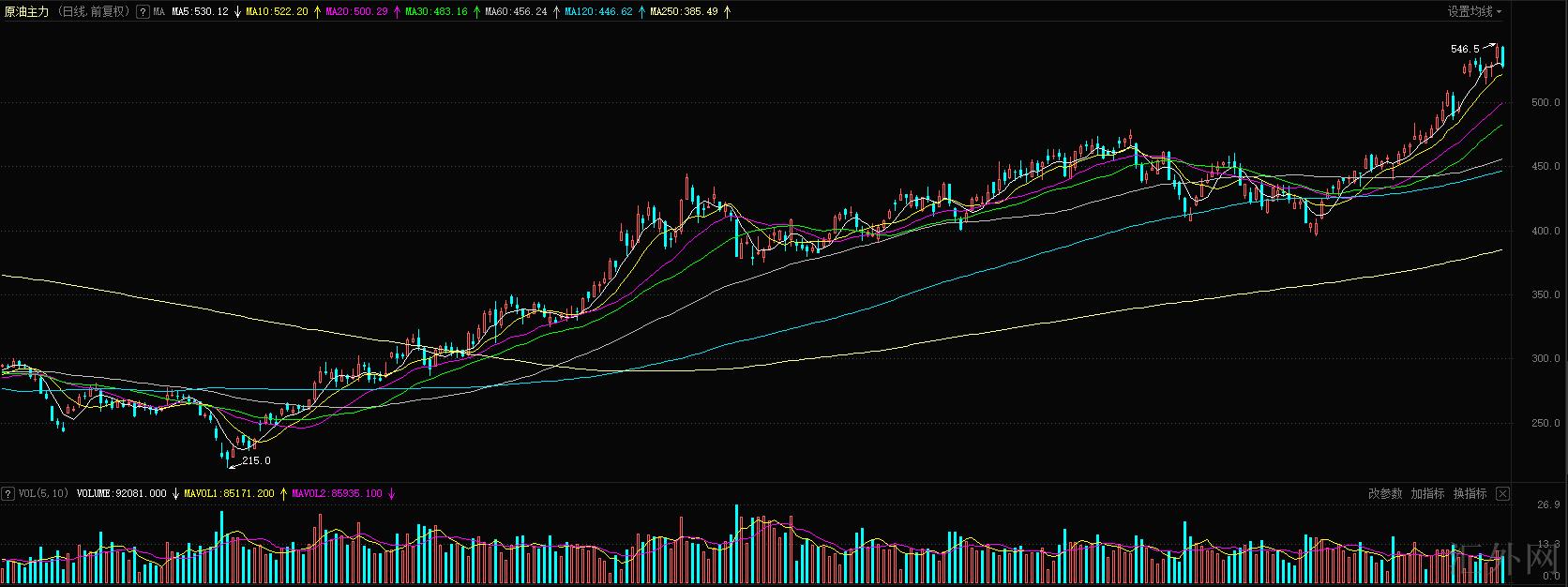This screenshot has width=1568, height=587.
Task: Select the MA60 value label
Action: point(516,12)
